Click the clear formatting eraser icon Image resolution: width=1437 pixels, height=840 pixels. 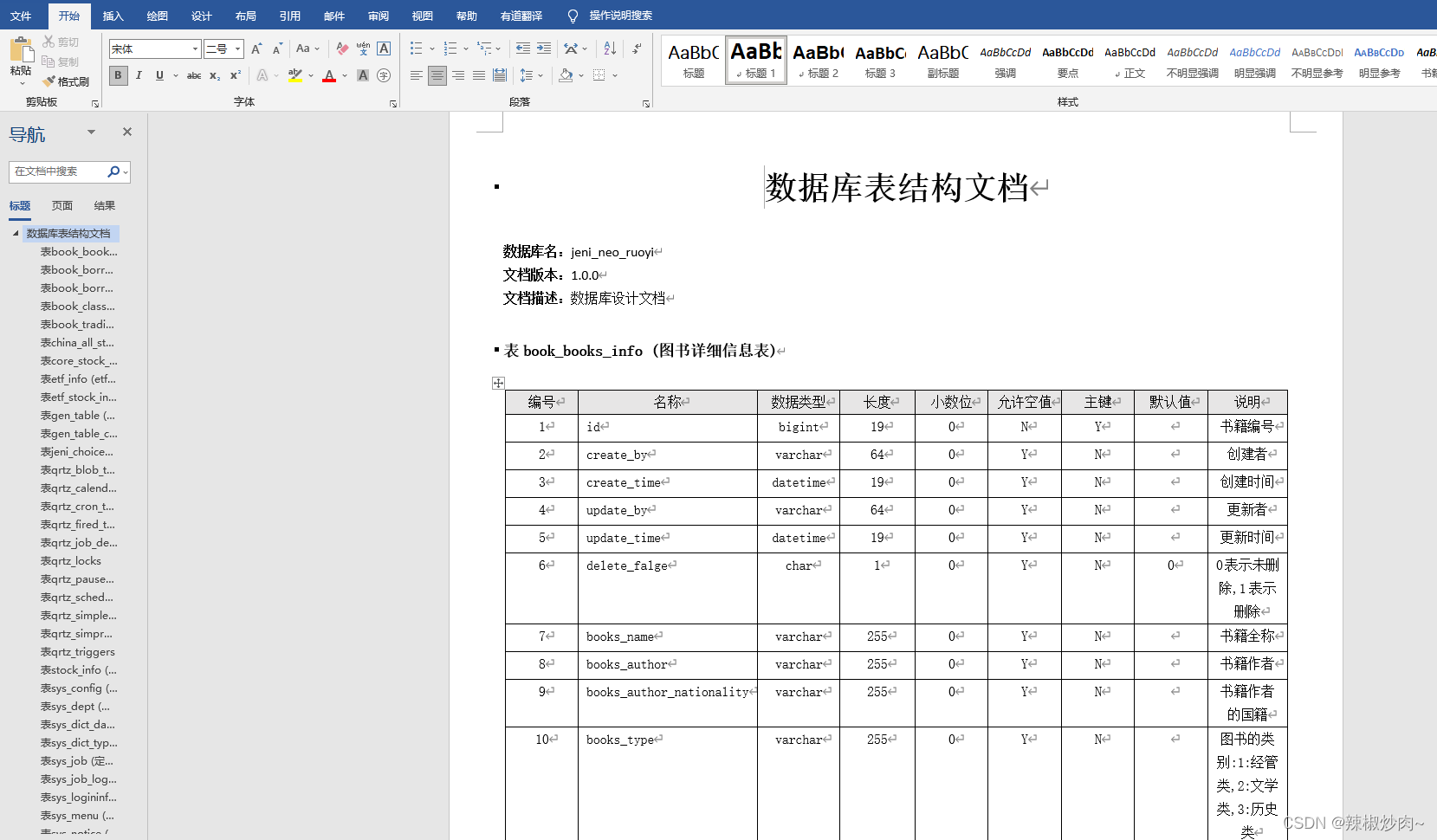pos(342,48)
